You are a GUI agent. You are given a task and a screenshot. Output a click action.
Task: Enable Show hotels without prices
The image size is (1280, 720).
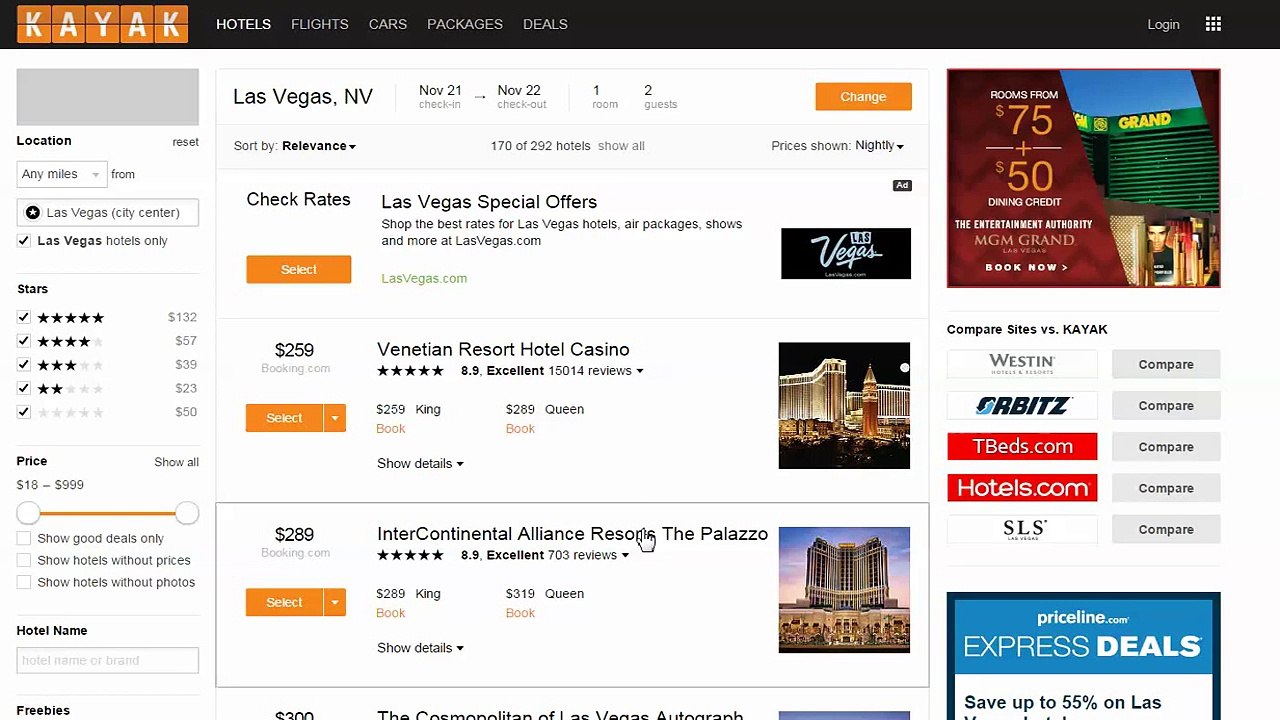(24, 560)
